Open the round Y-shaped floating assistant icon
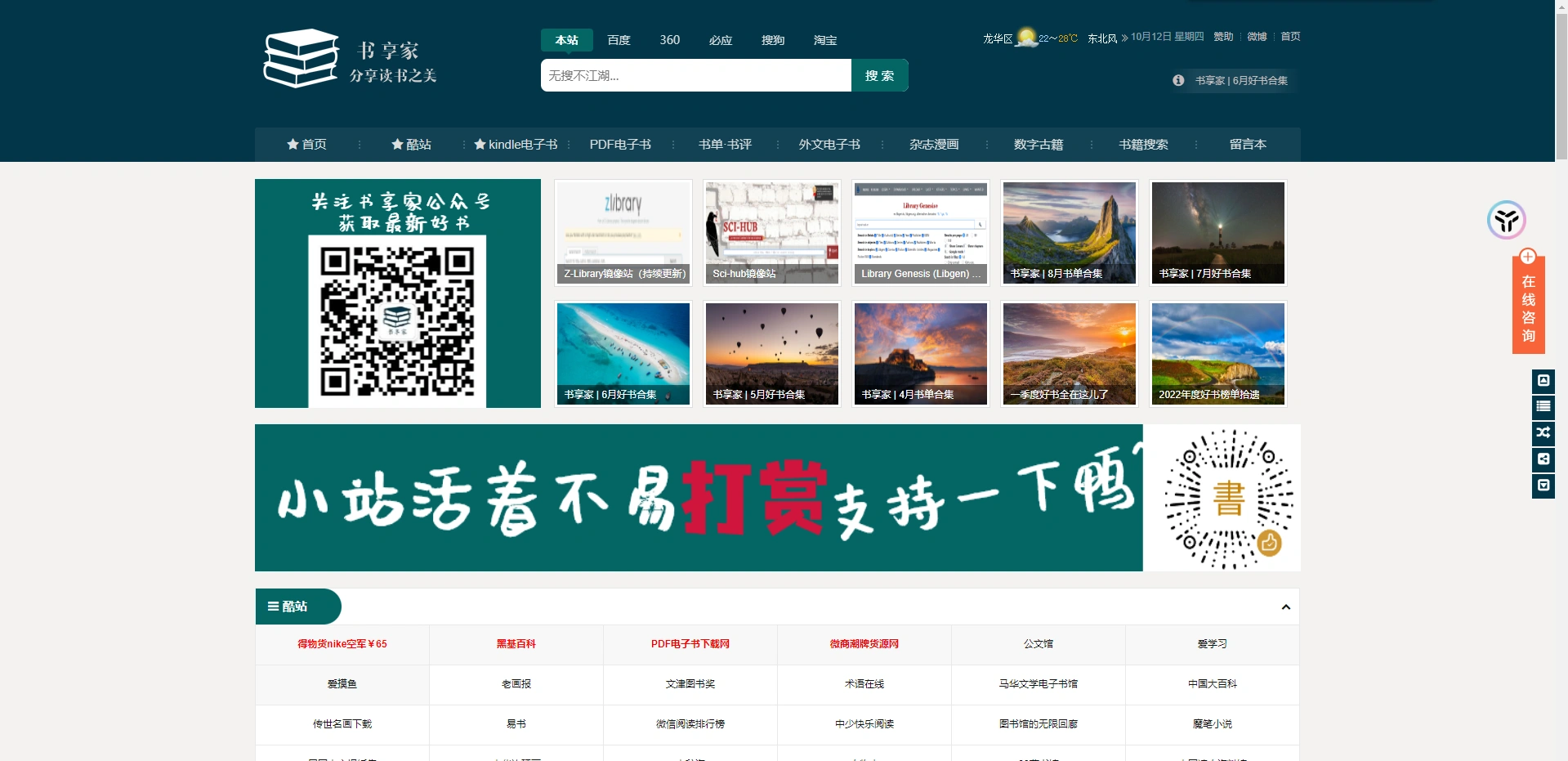1568x761 pixels. (x=1507, y=220)
